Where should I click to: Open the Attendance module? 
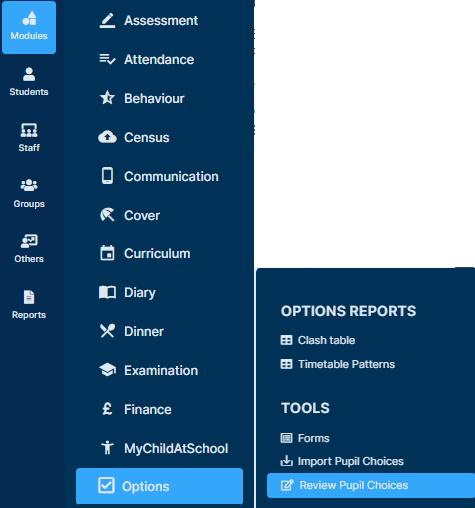click(159, 60)
